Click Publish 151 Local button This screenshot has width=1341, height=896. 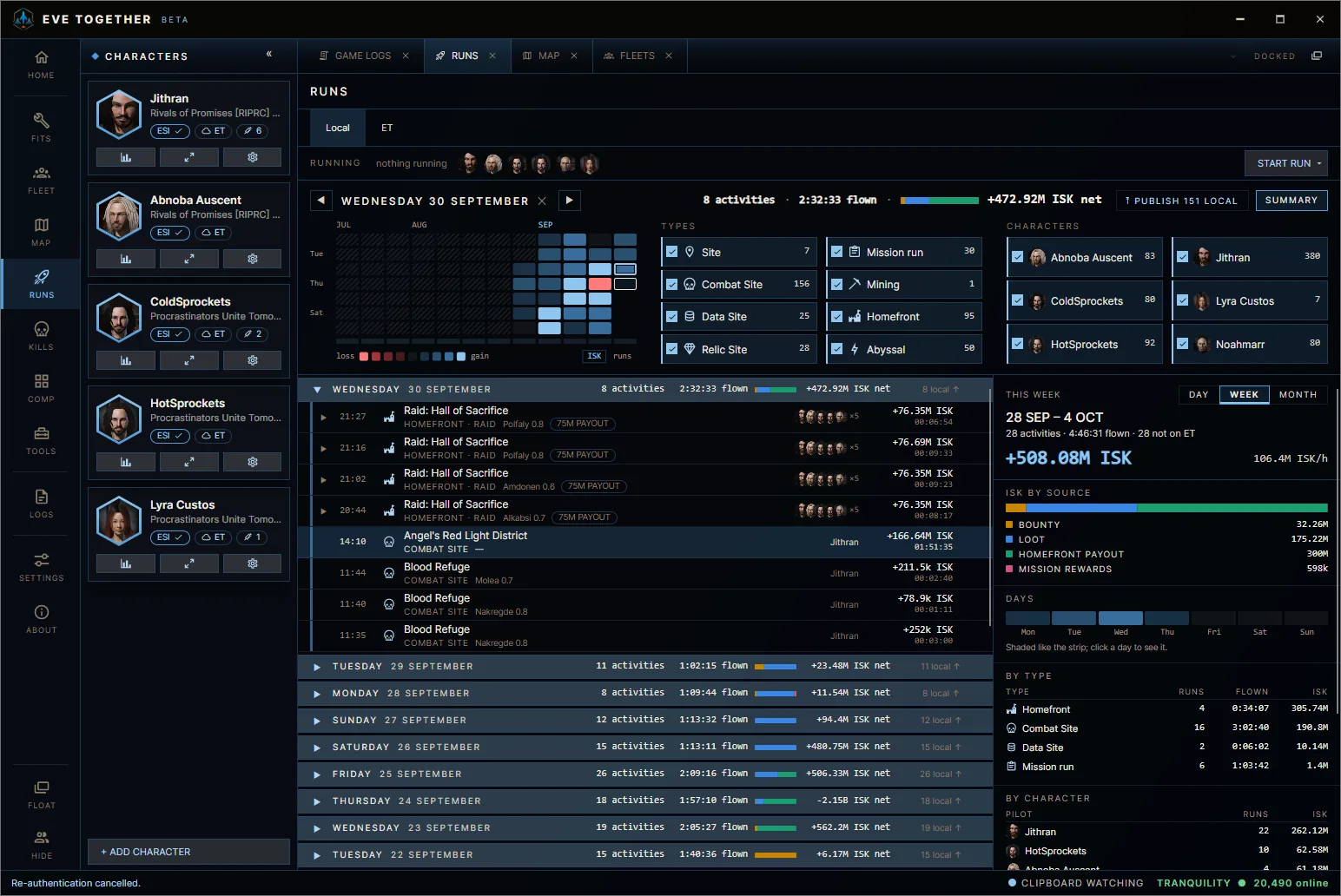pyautogui.click(x=1181, y=201)
